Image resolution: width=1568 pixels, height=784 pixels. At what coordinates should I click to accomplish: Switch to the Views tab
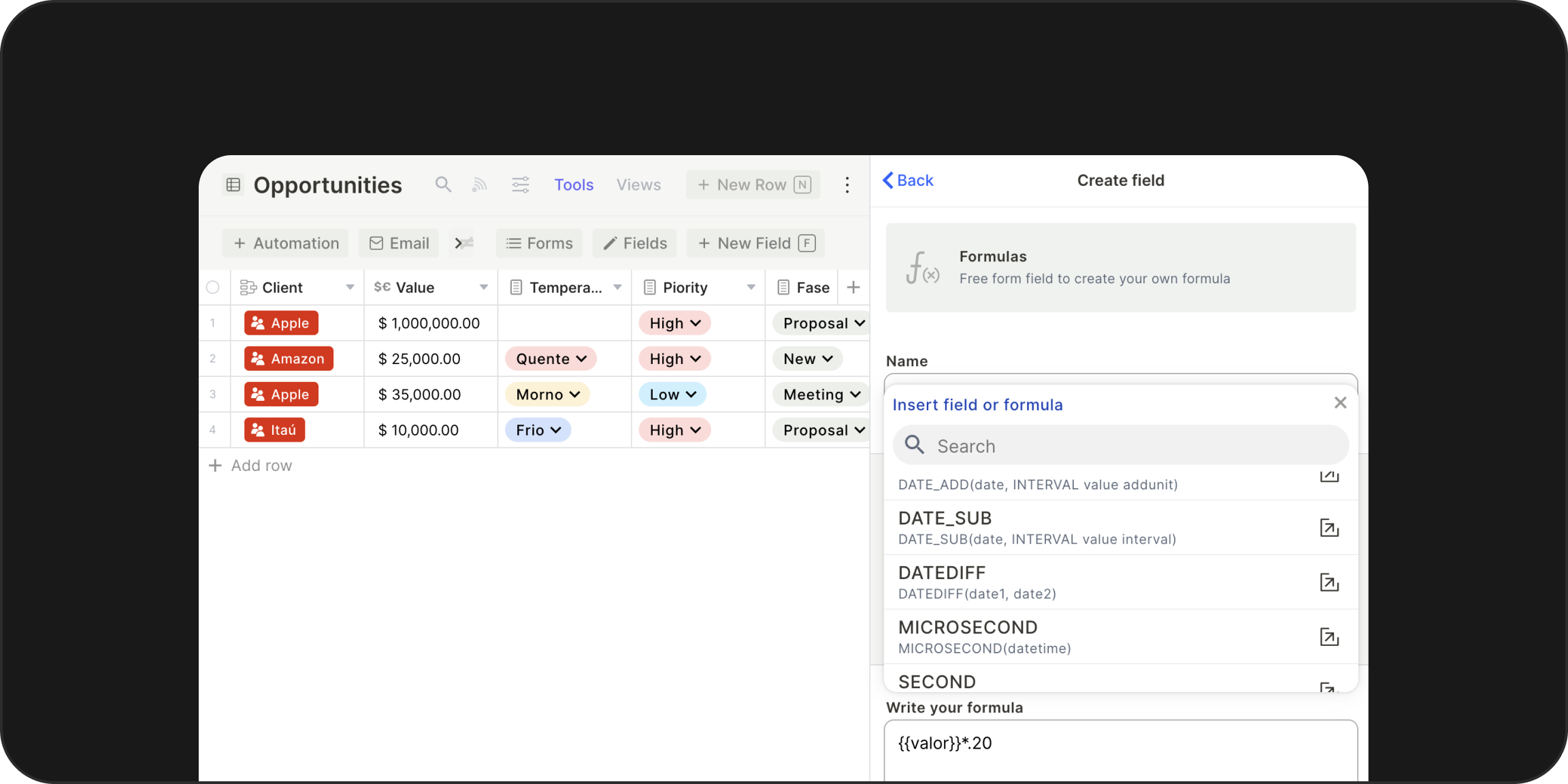[x=638, y=184]
